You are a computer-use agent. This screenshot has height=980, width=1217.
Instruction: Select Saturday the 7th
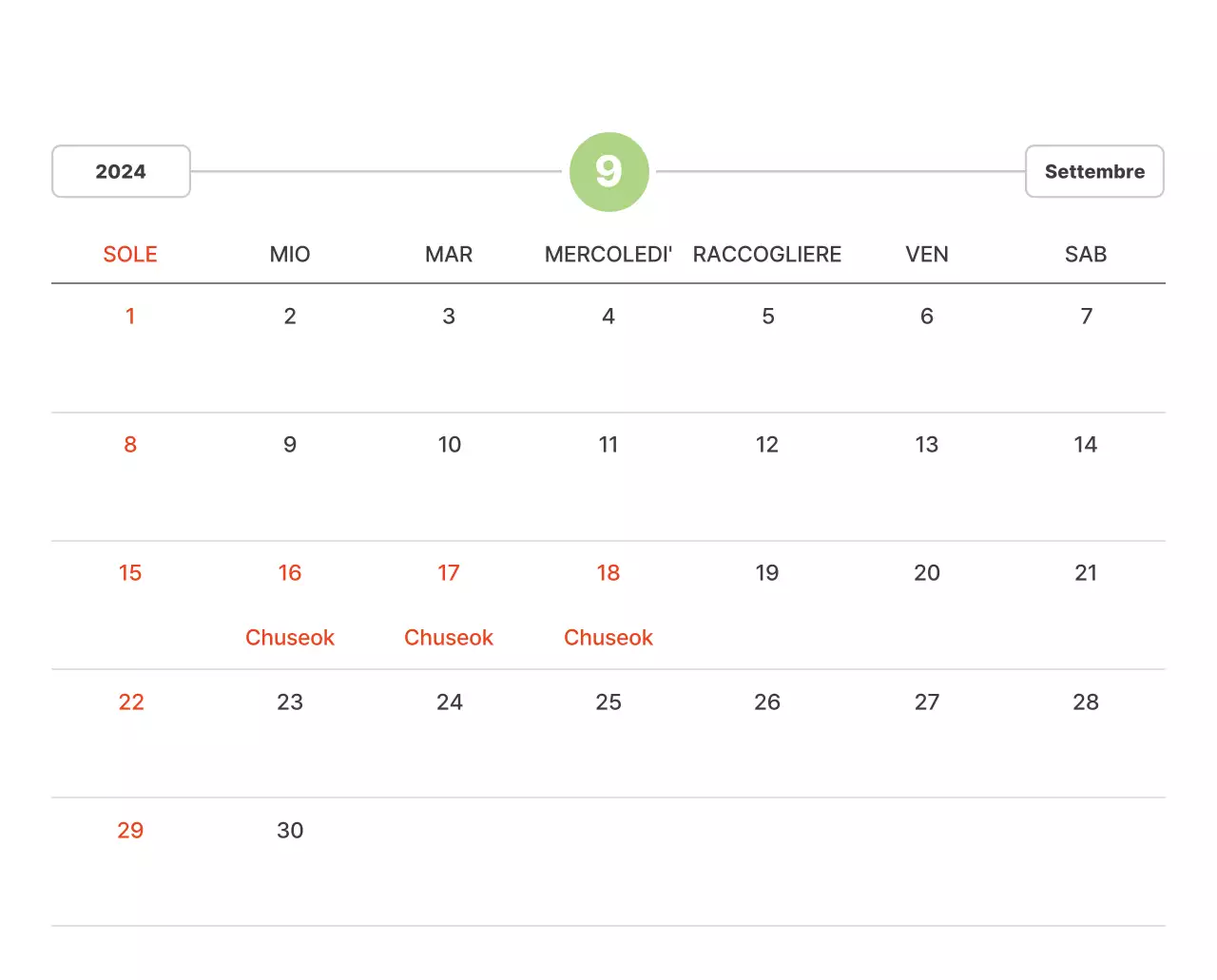1086,316
